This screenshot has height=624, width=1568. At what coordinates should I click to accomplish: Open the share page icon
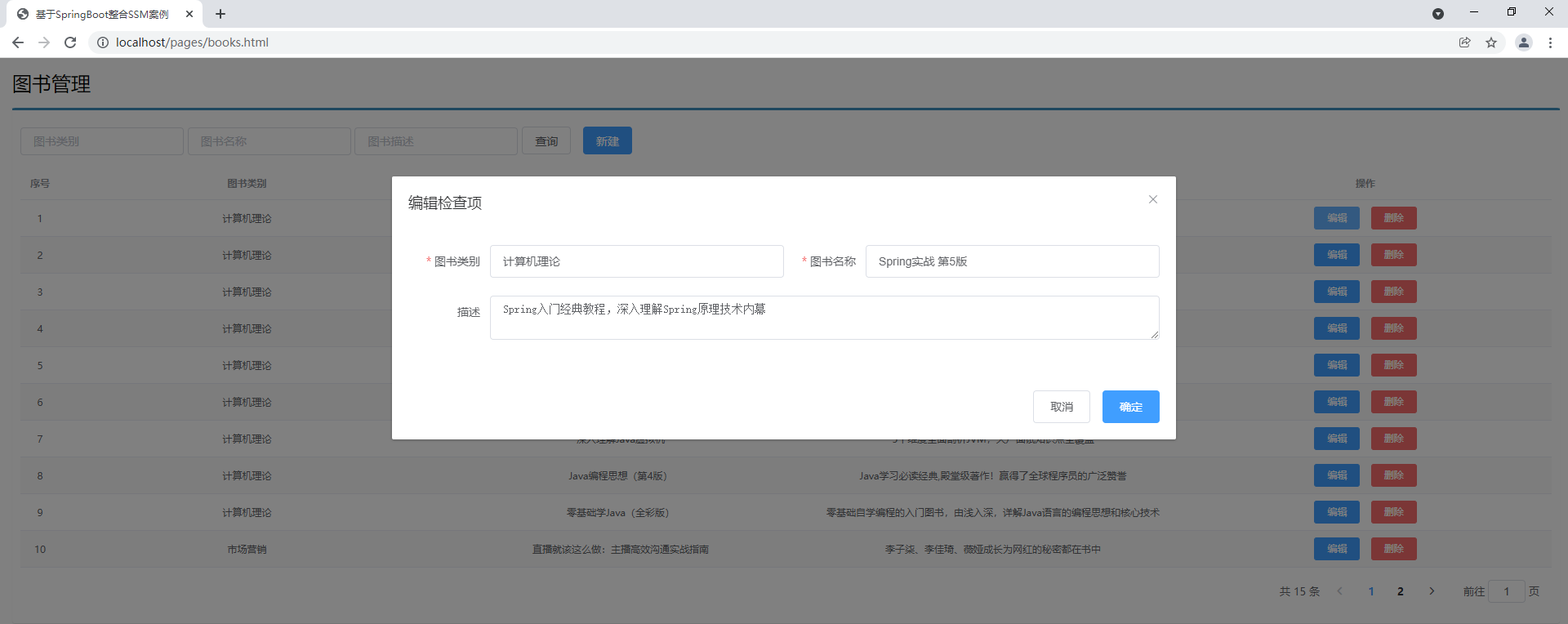[1464, 42]
